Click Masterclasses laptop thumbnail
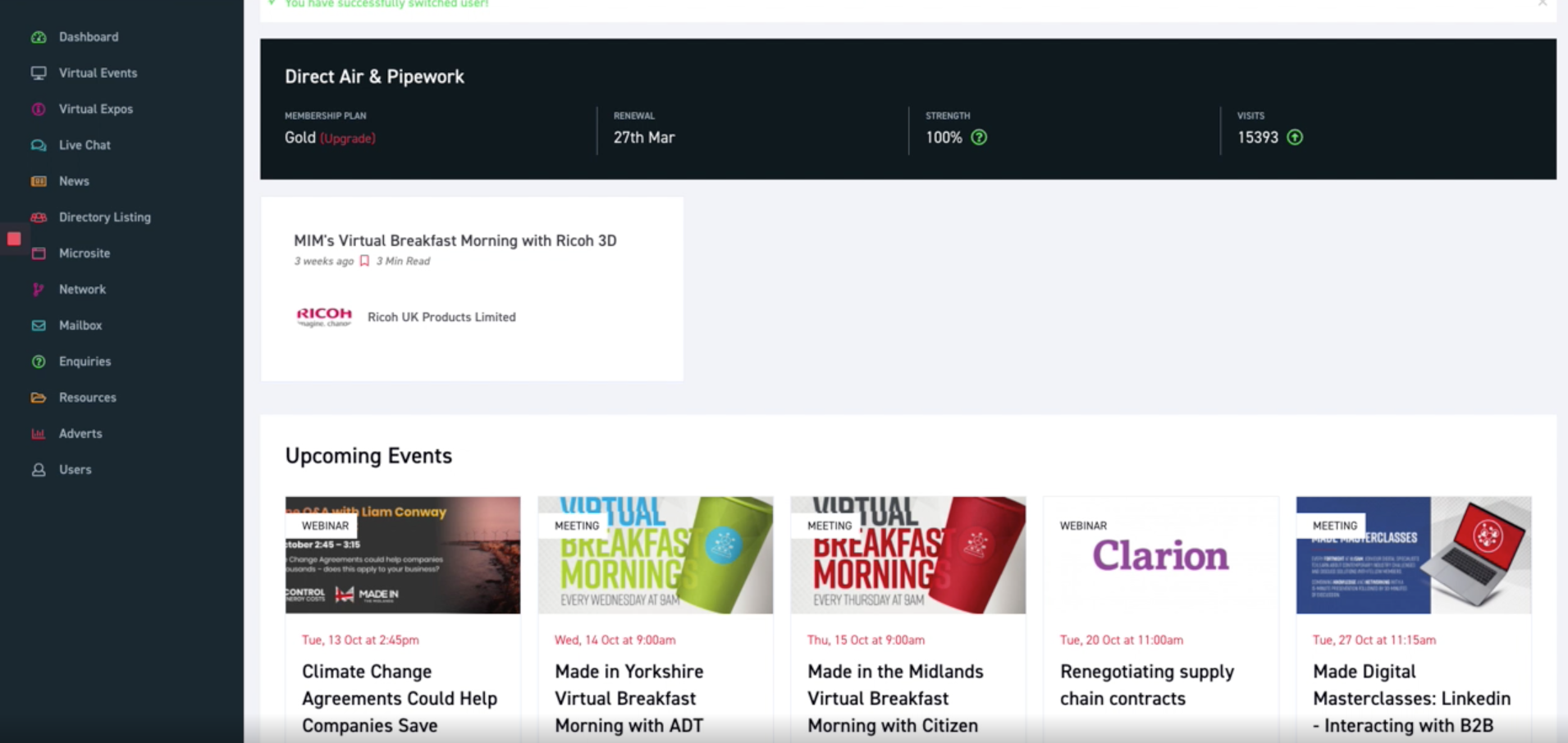Screen dimensions: 1568x743 (1414, 555)
